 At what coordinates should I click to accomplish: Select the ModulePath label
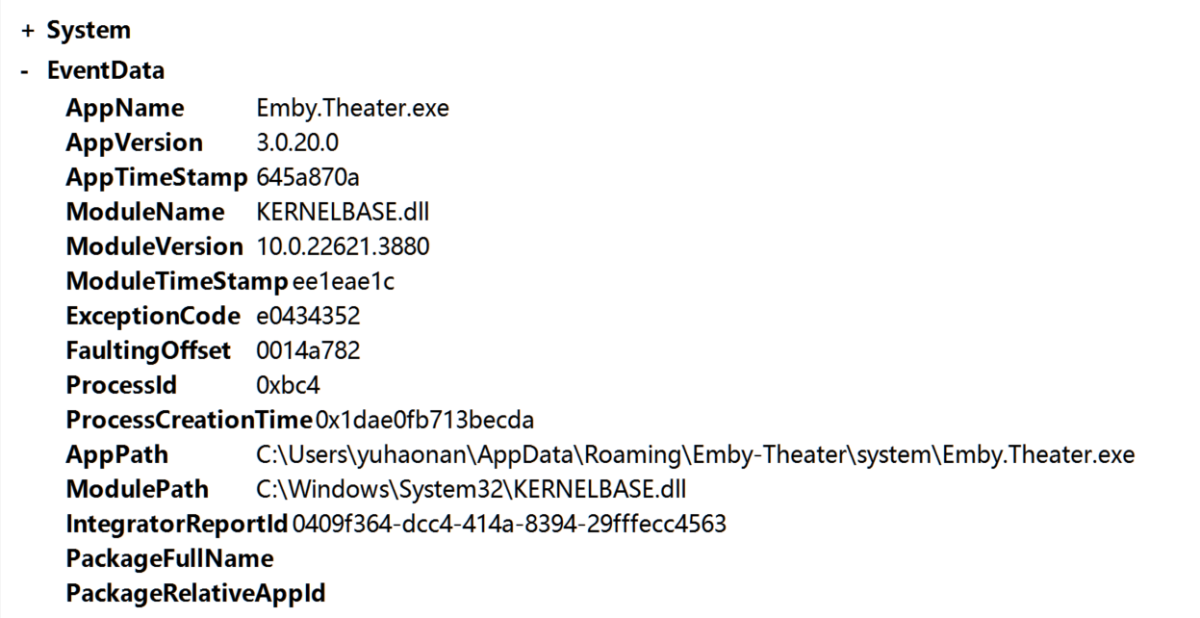tap(136, 491)
